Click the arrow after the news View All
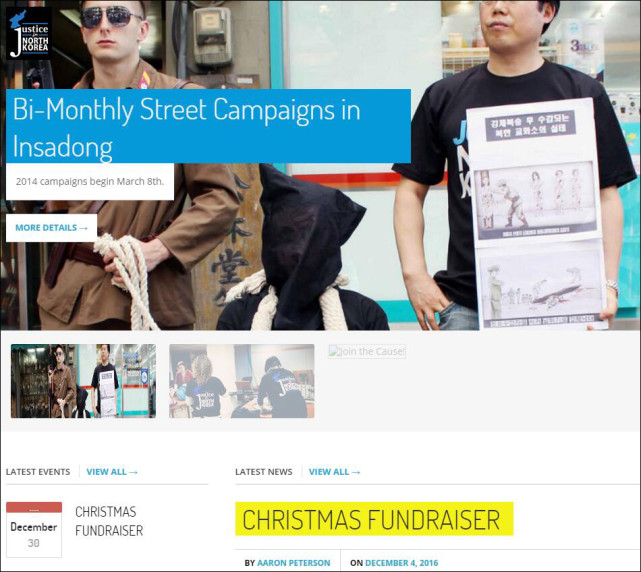641x572 pixels. [x=356, y=472]
